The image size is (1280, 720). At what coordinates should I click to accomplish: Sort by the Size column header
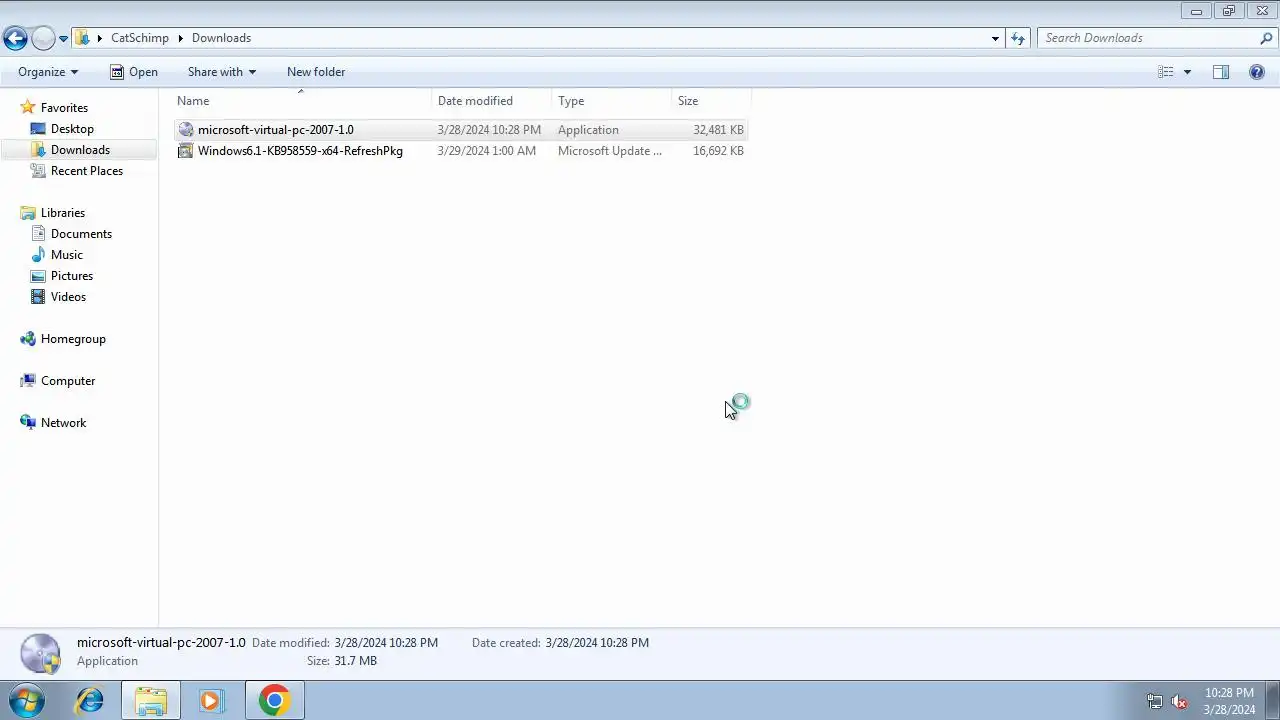click(711, 101)
